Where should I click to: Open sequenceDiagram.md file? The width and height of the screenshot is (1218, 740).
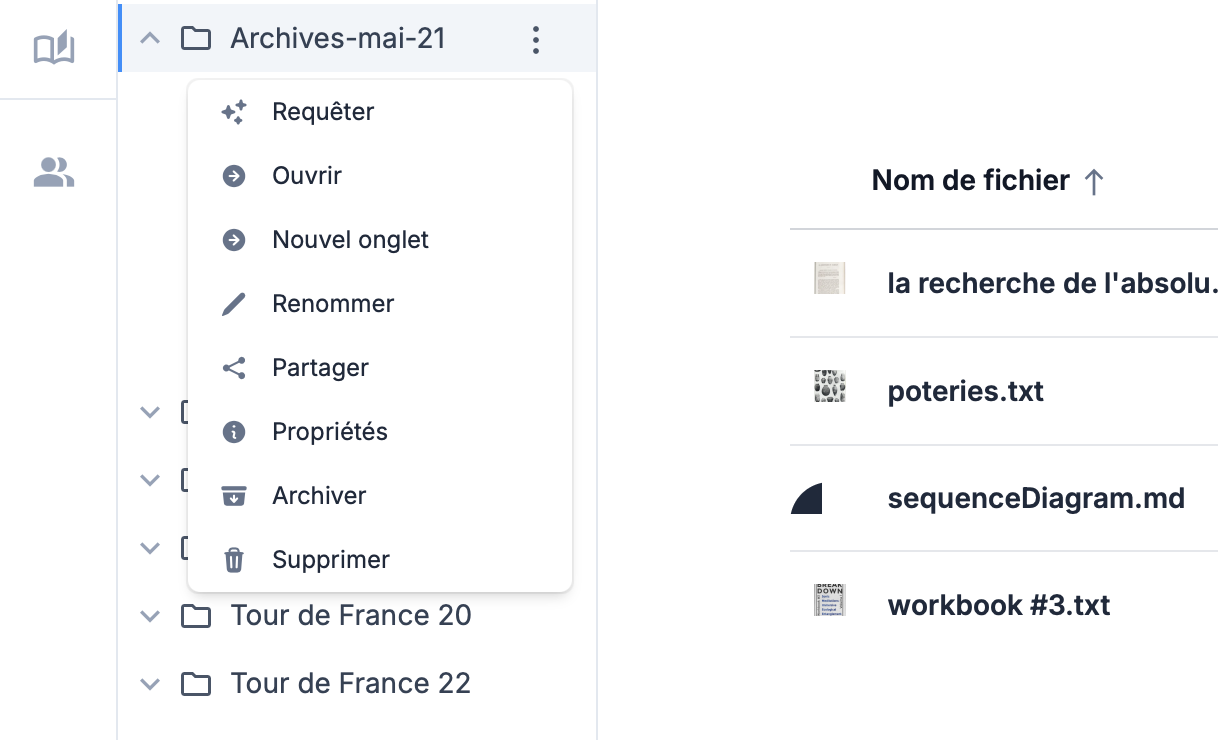click(x=1036, y=498)
